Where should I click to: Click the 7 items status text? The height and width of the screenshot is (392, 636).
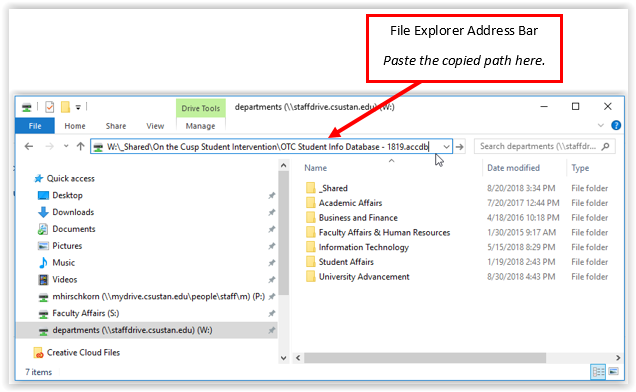pos(39,372)
